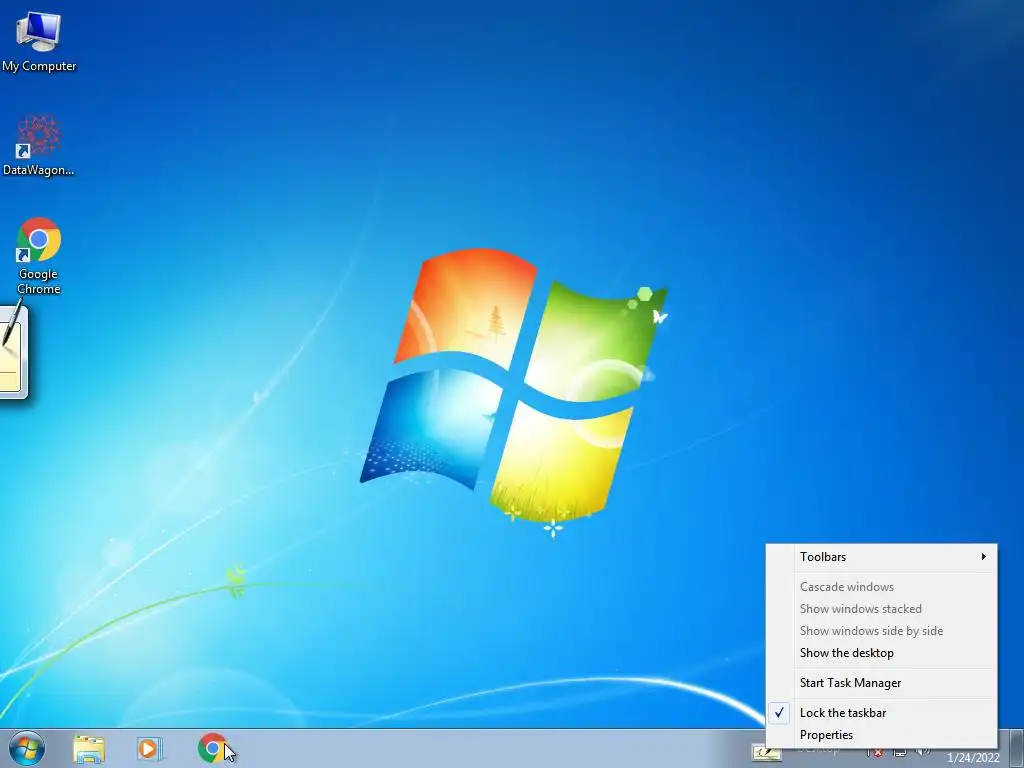Select Show the desktop menu entry

click(882, 653)
